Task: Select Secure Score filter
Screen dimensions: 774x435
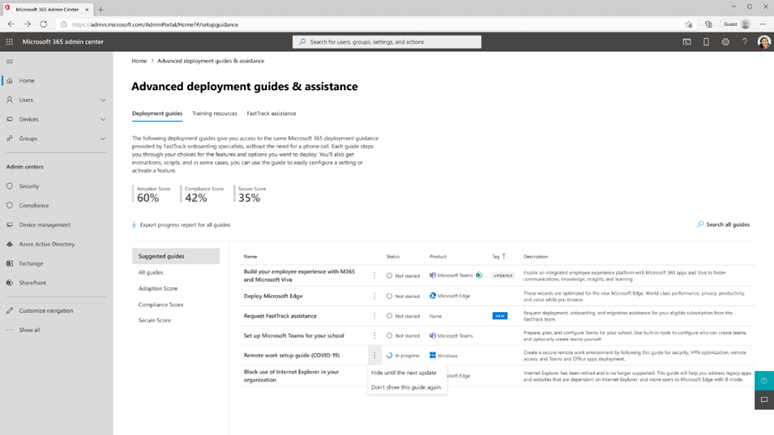Action: (155, 320)
